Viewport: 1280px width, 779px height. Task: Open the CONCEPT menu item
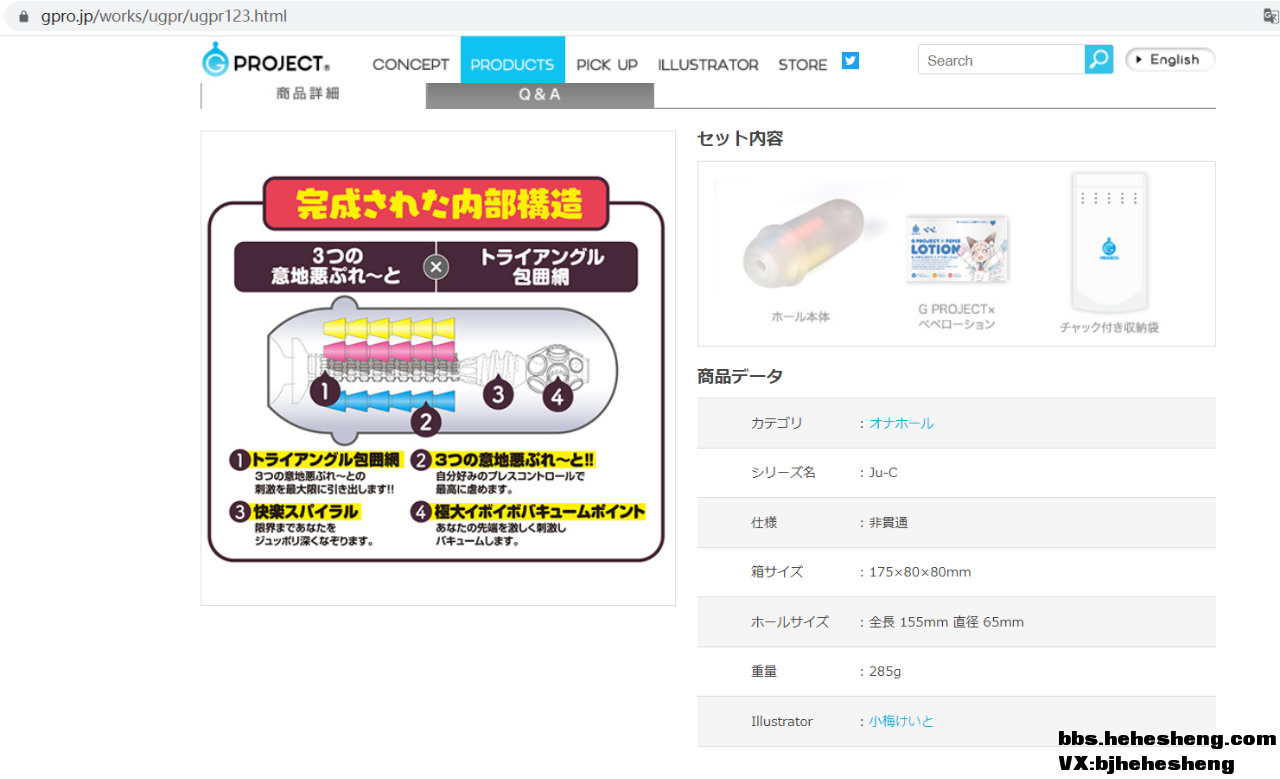(410, 65)
